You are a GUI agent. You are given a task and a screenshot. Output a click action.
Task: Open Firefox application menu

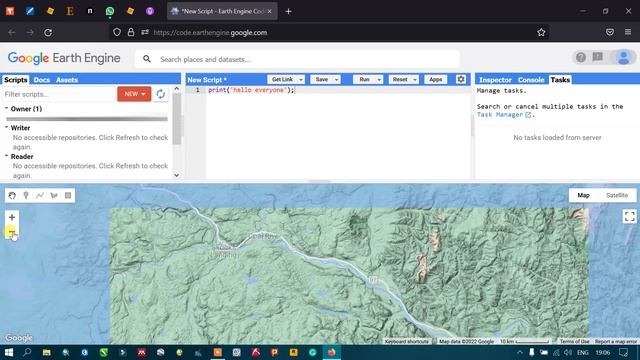click(x=628, y=32)
